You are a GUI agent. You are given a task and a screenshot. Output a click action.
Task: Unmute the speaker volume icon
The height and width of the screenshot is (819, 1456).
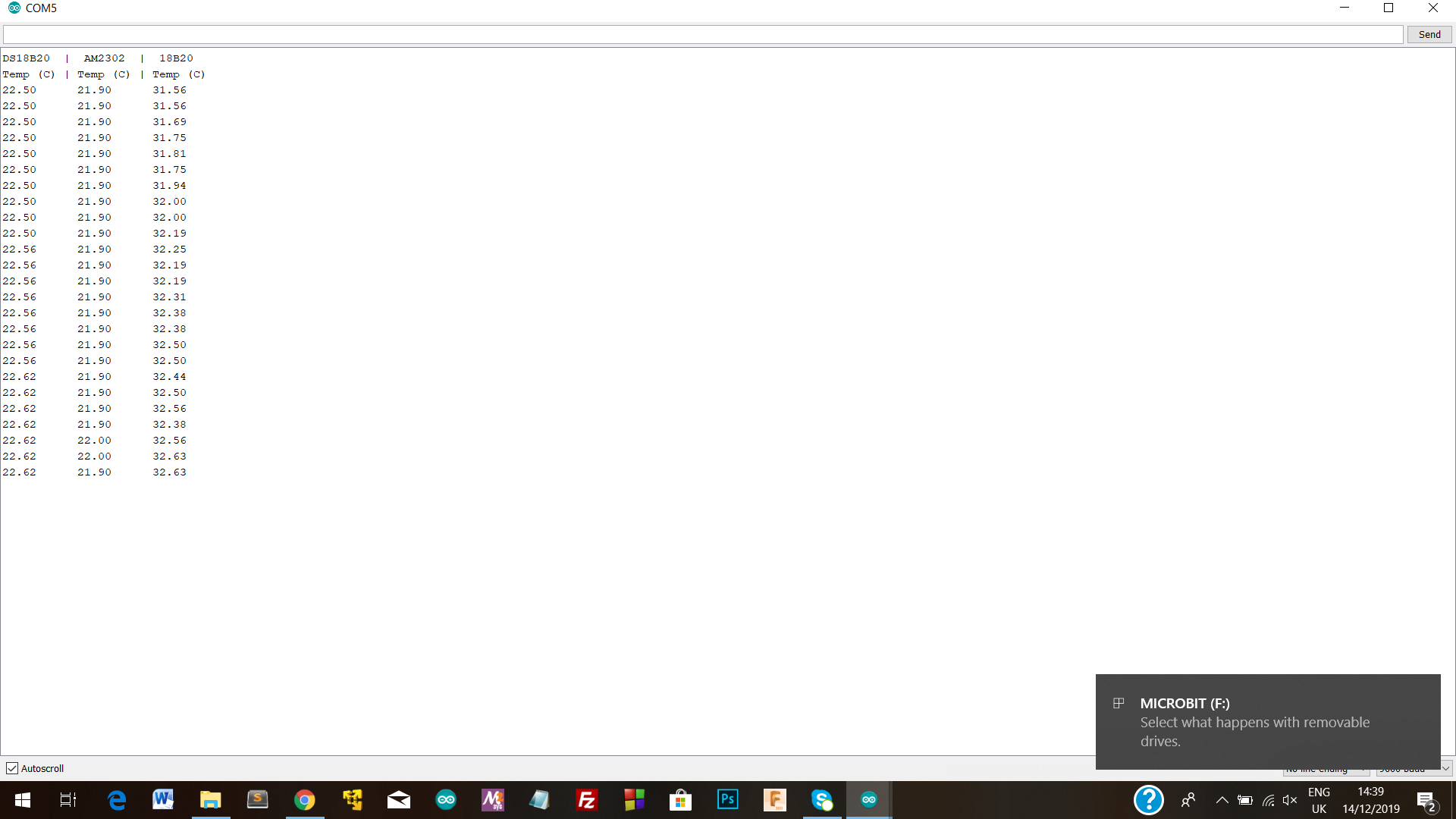(1289, 800)
